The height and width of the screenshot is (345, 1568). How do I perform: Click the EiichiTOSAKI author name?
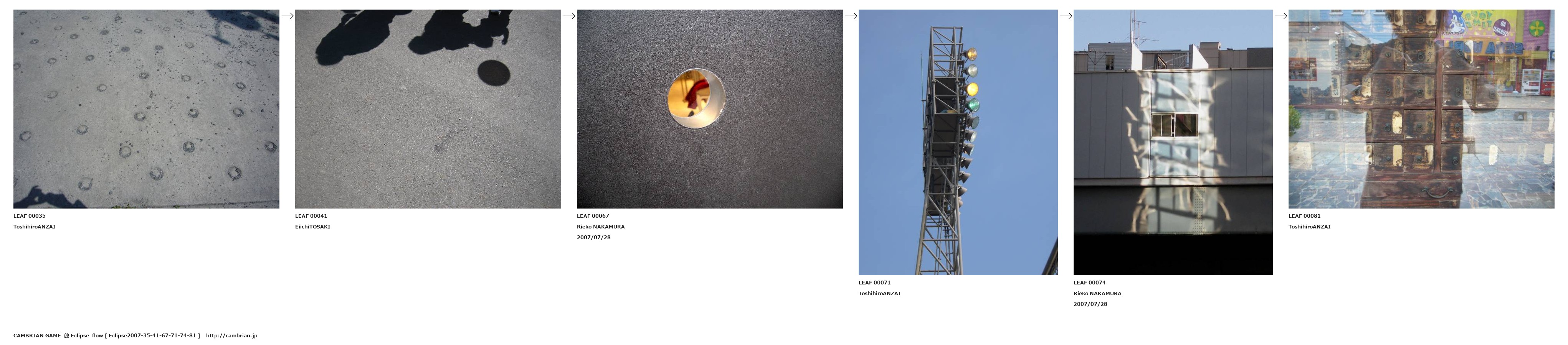click(x=313, y=227)
